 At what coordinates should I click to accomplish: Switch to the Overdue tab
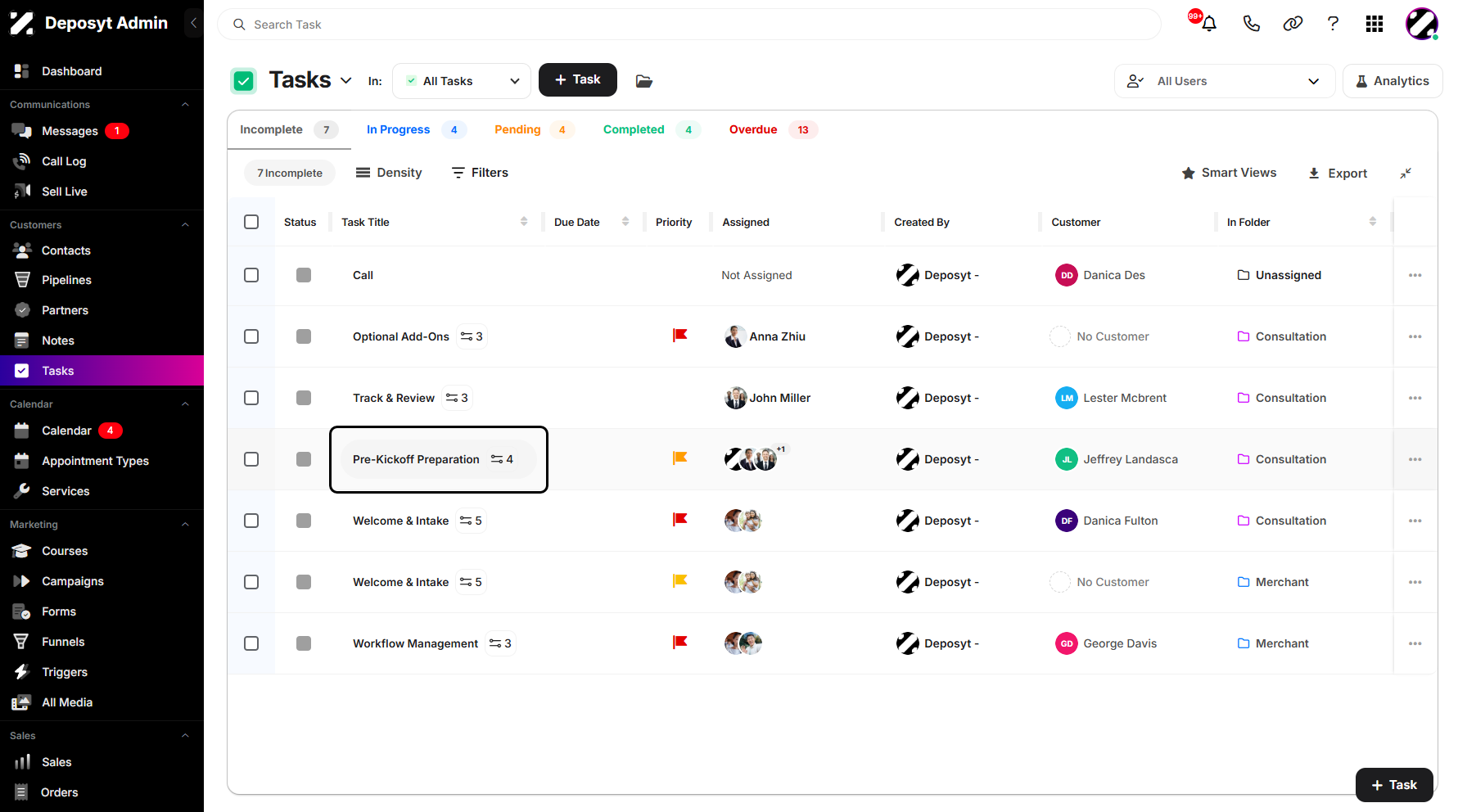tap(772, 129)
